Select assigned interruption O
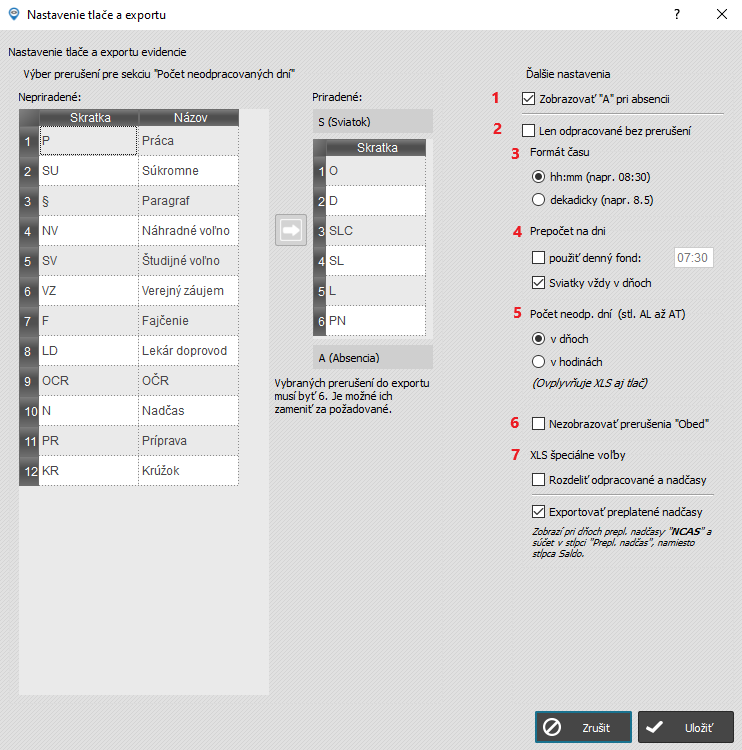 (x=376, y=171)
